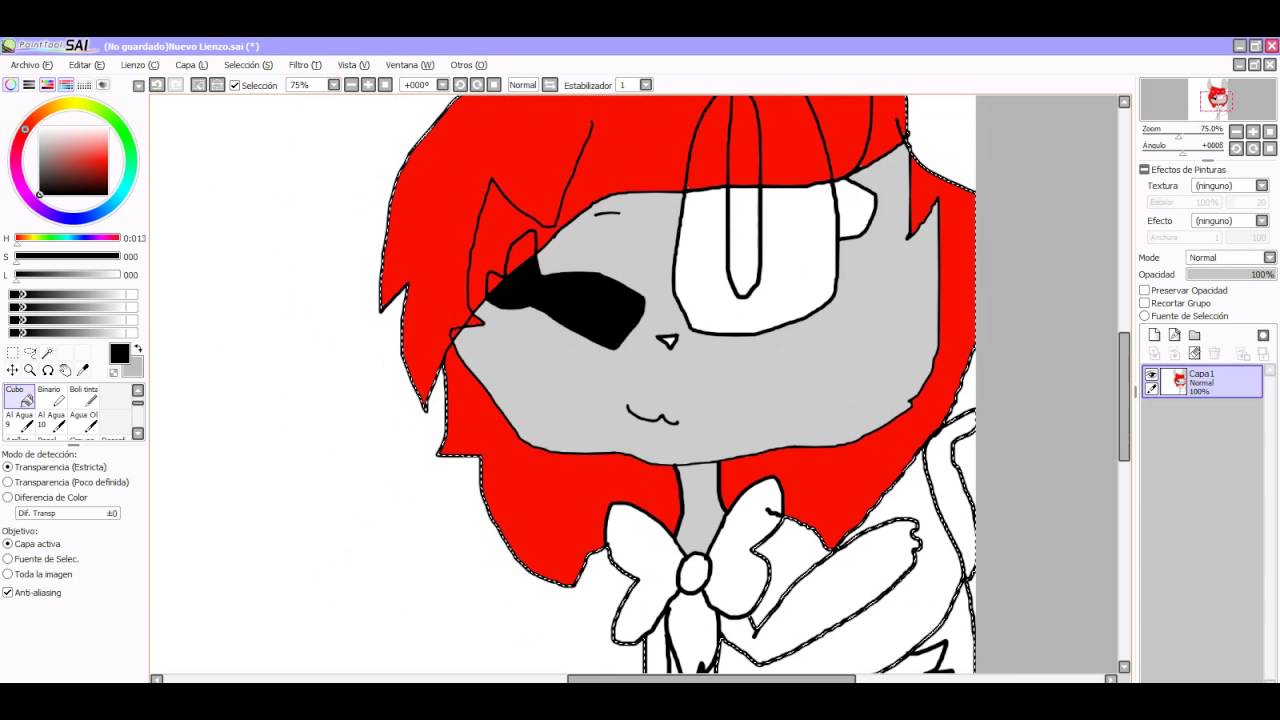Choose the Boli tinta ink pen
The width and height of the screenshot is (1280, 720).
click(x=83, y=396)
